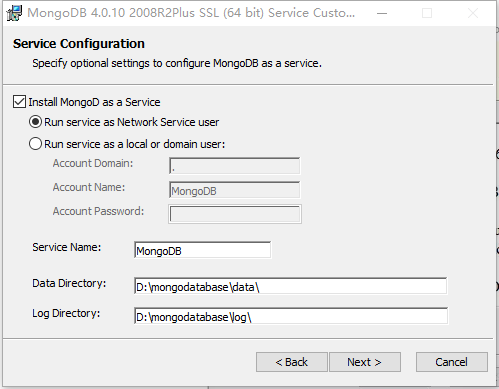Cancel the MongoDB installation

(x=452, y=362)
